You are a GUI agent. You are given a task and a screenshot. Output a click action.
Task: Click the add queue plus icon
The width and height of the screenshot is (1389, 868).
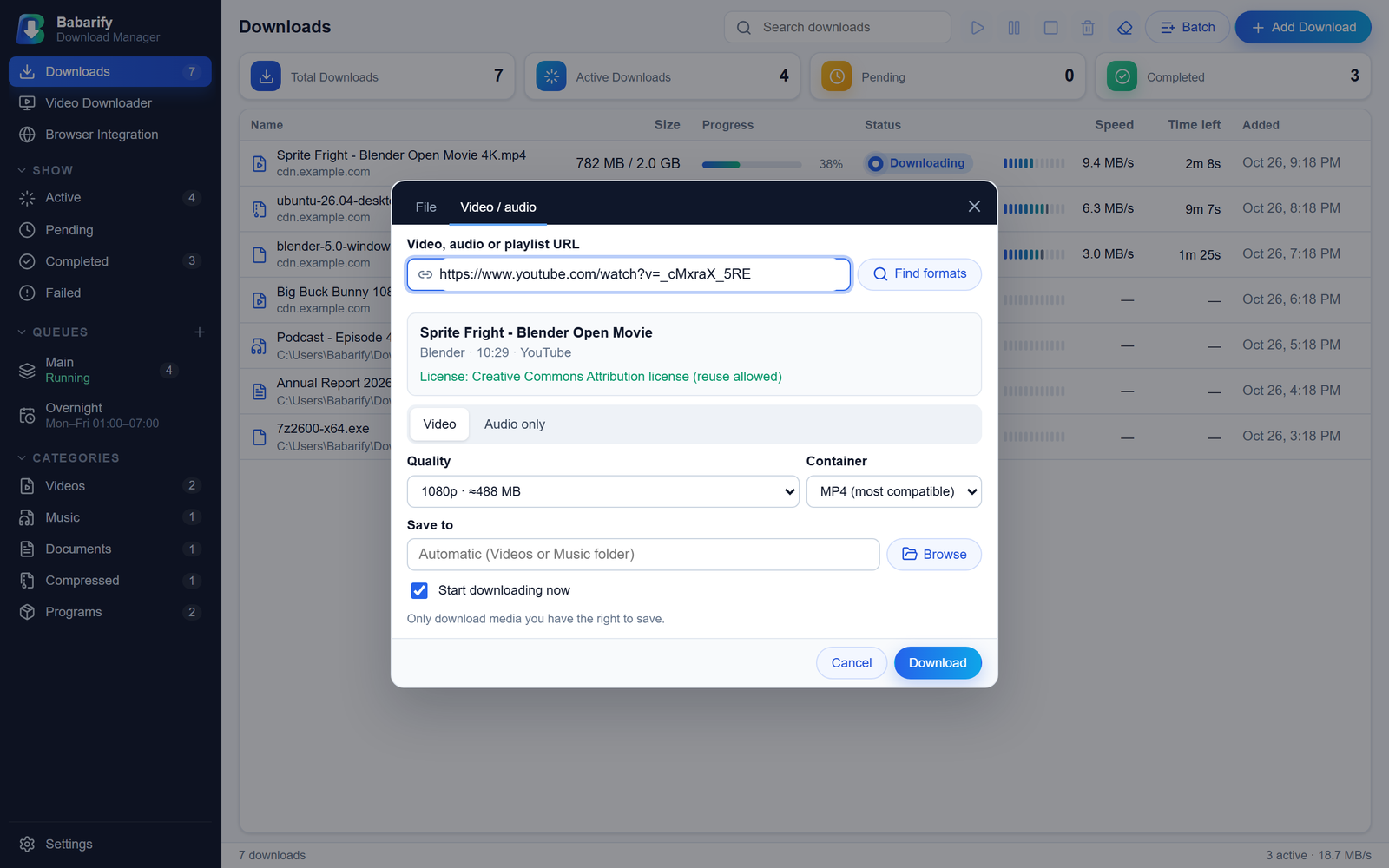click(200, 332)
